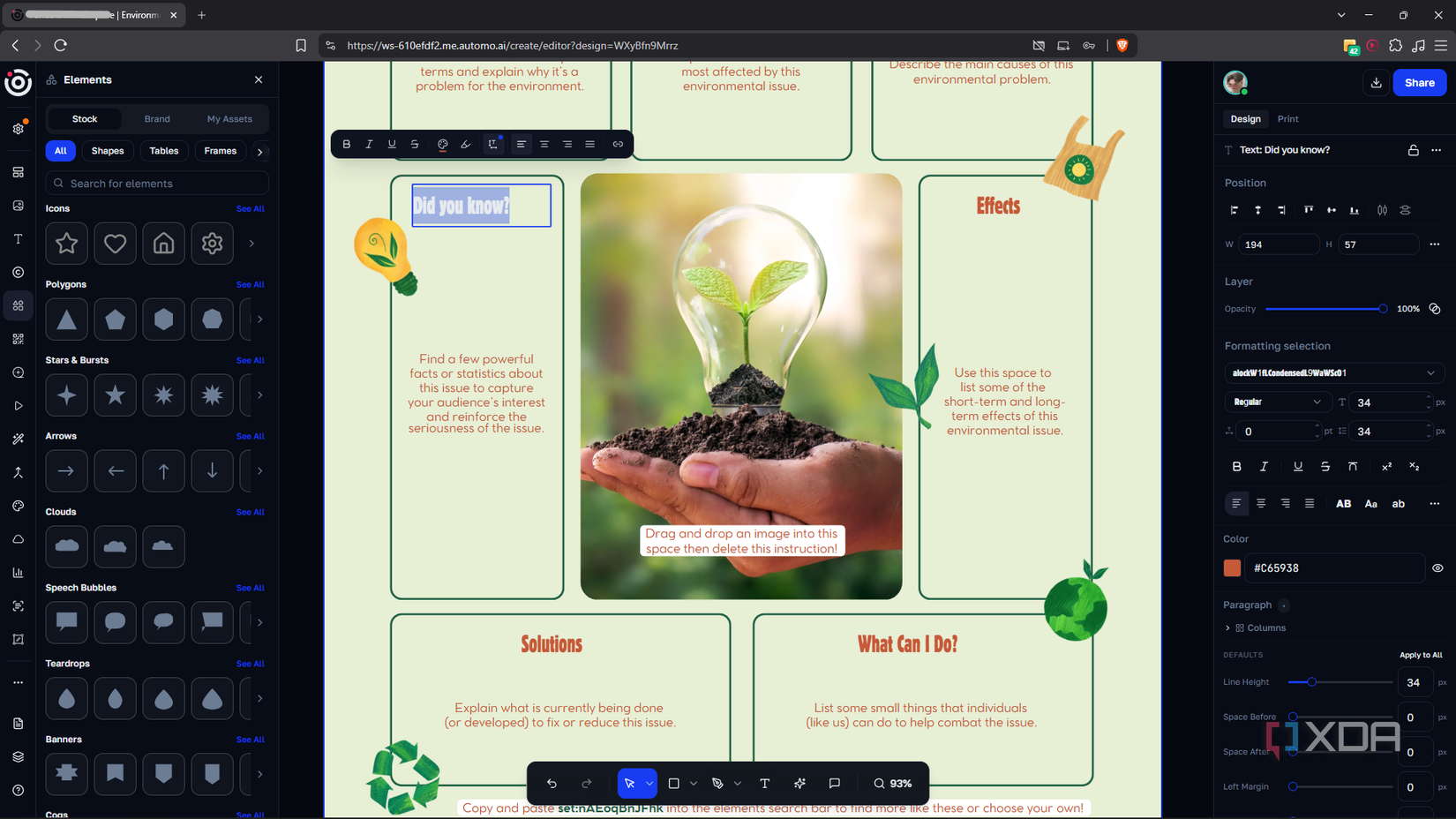Open the font family dropdown
The height and width of the screenshot is (819, 1456).
tap(1333, 373)
